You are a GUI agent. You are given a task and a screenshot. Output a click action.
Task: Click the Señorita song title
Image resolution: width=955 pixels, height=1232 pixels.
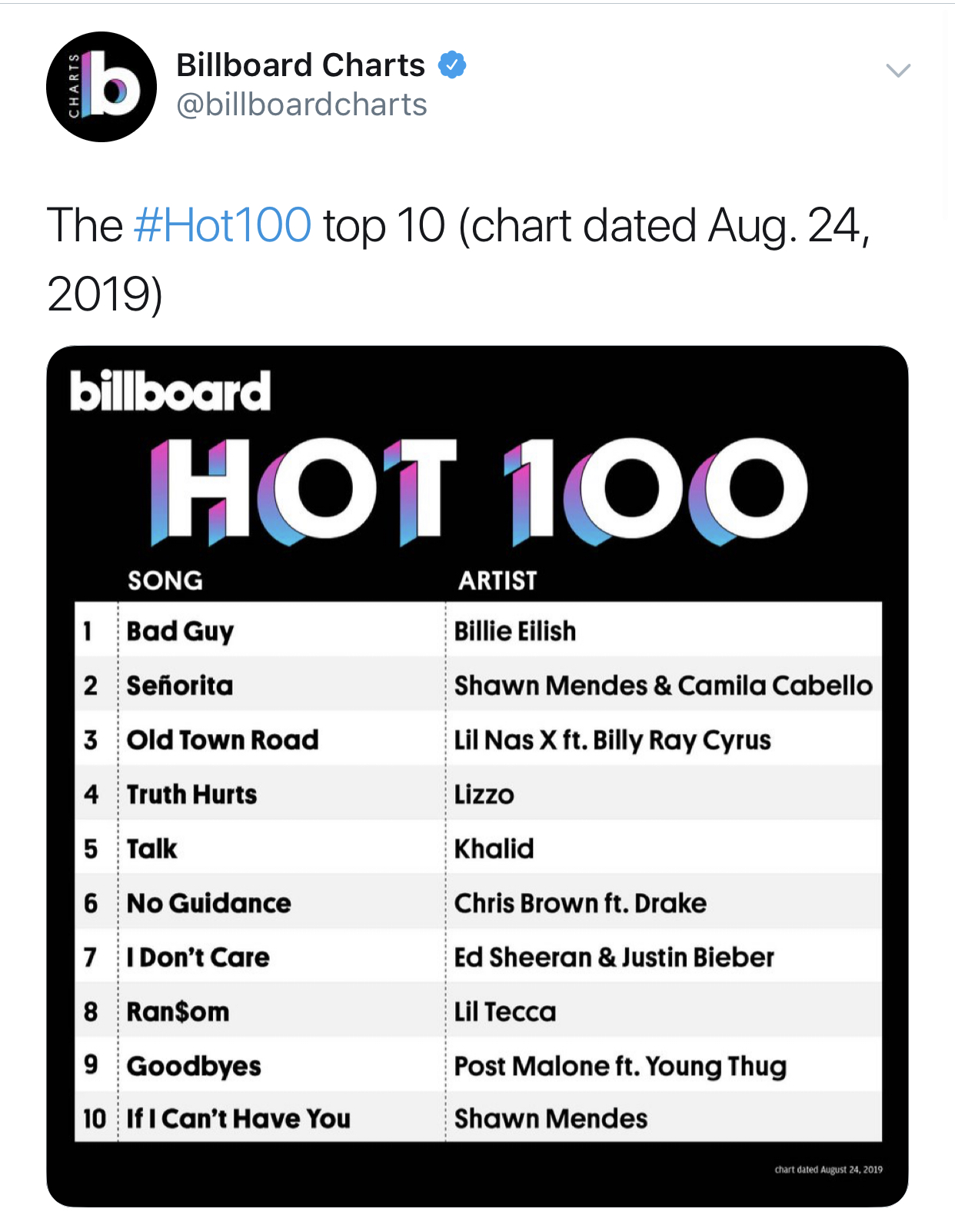(x=180, y=685)
